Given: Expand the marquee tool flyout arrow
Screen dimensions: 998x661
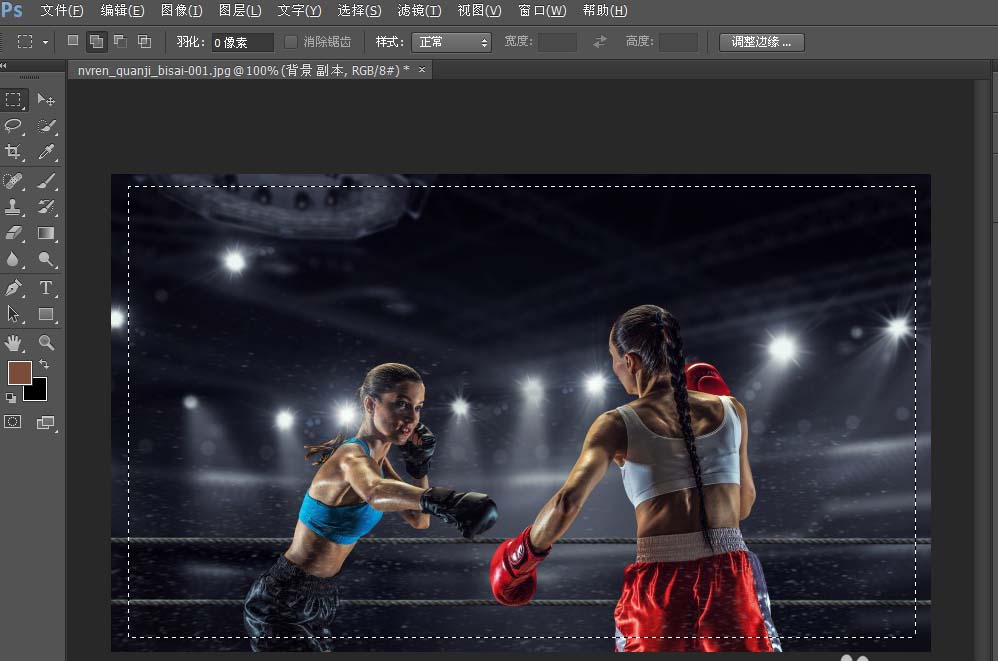Looking at the screenshot, I should tap(43, 42).
